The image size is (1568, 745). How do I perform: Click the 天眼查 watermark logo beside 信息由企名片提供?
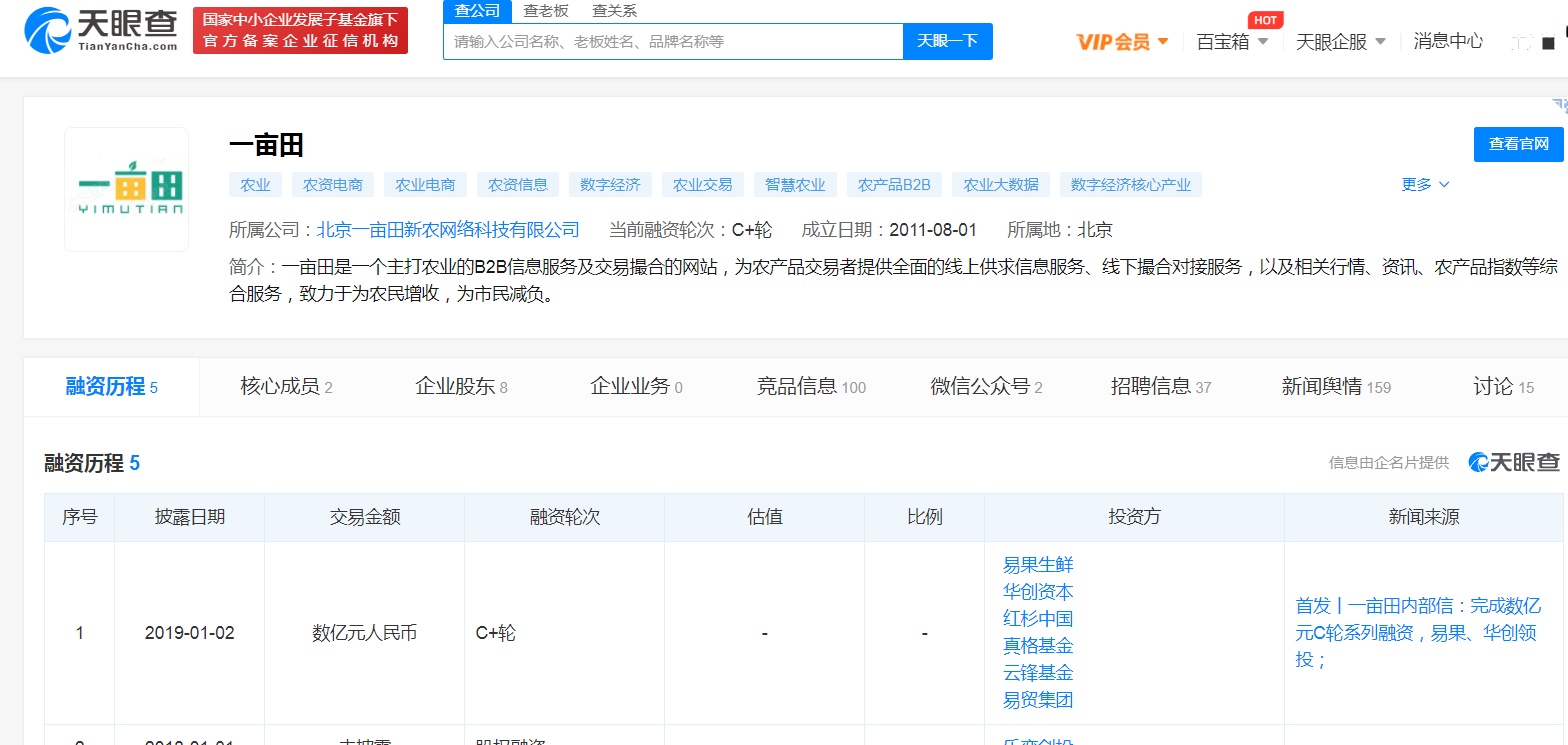[x=1514, y=462]
